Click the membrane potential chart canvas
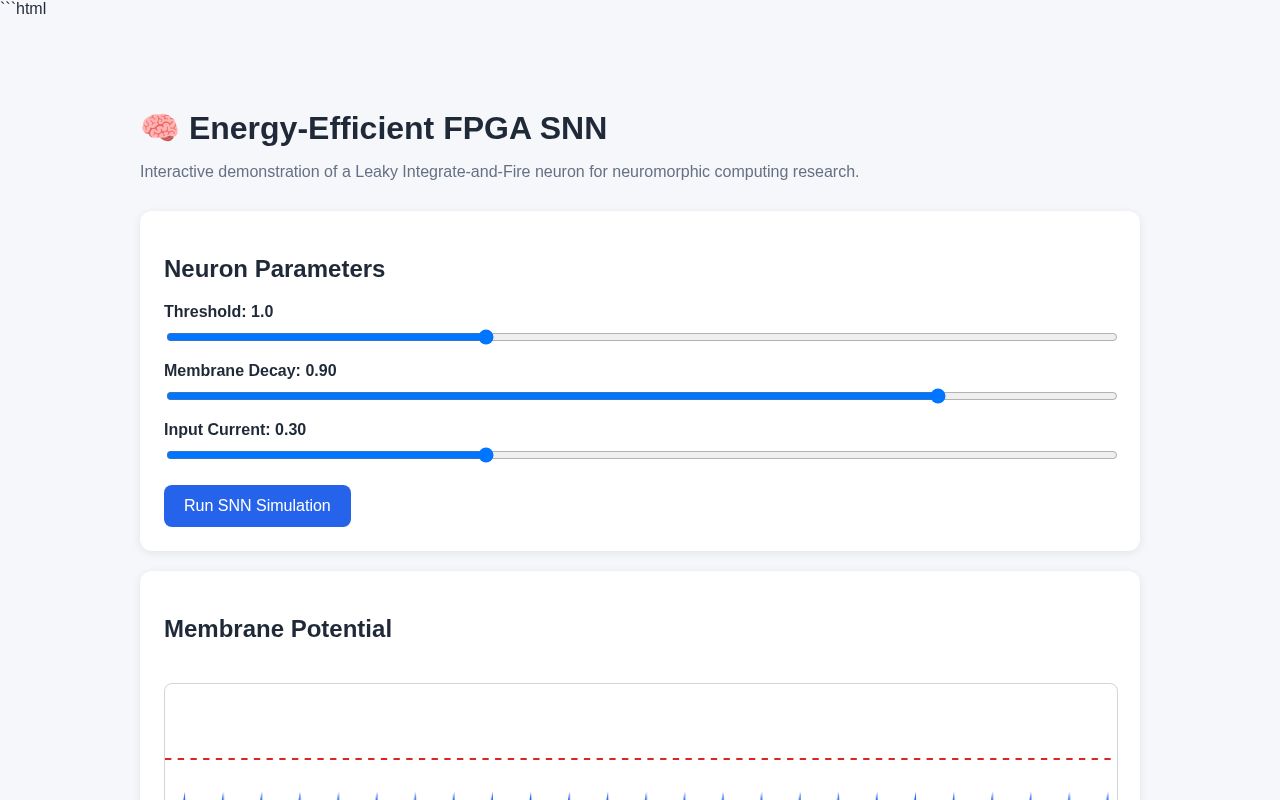Image resolution: width=1280 pixels, height=800 pixels. pos(641,742)
